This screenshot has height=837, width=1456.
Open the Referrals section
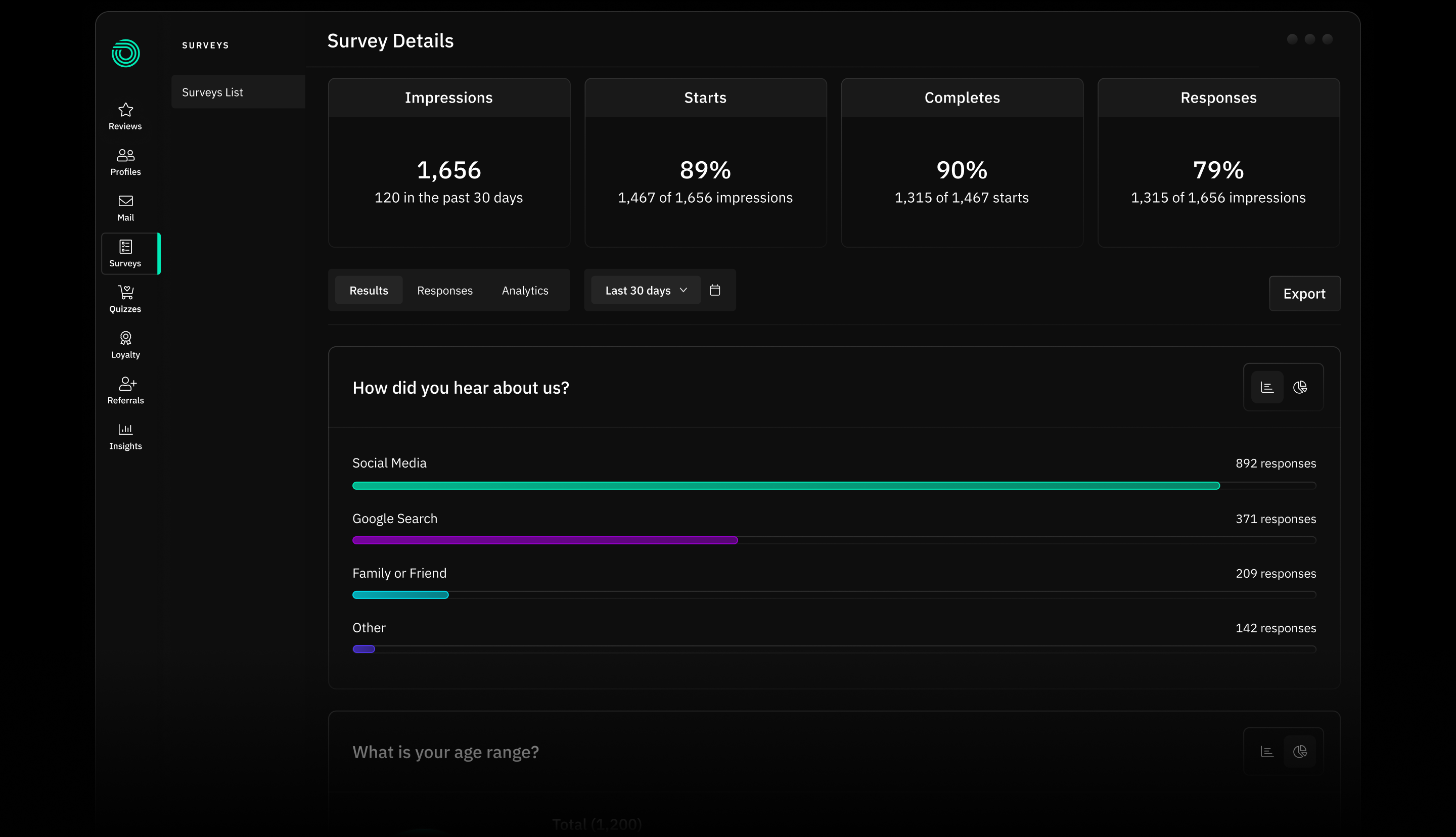point(125,391)
